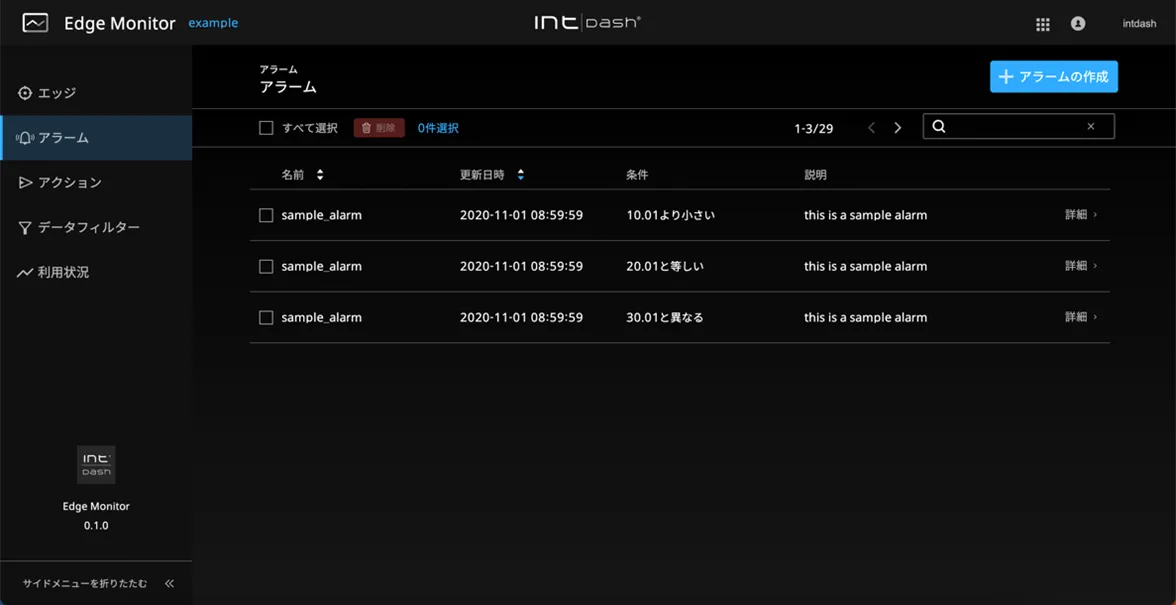Click the small アラーム breadcrumb text

coord(278,70)
